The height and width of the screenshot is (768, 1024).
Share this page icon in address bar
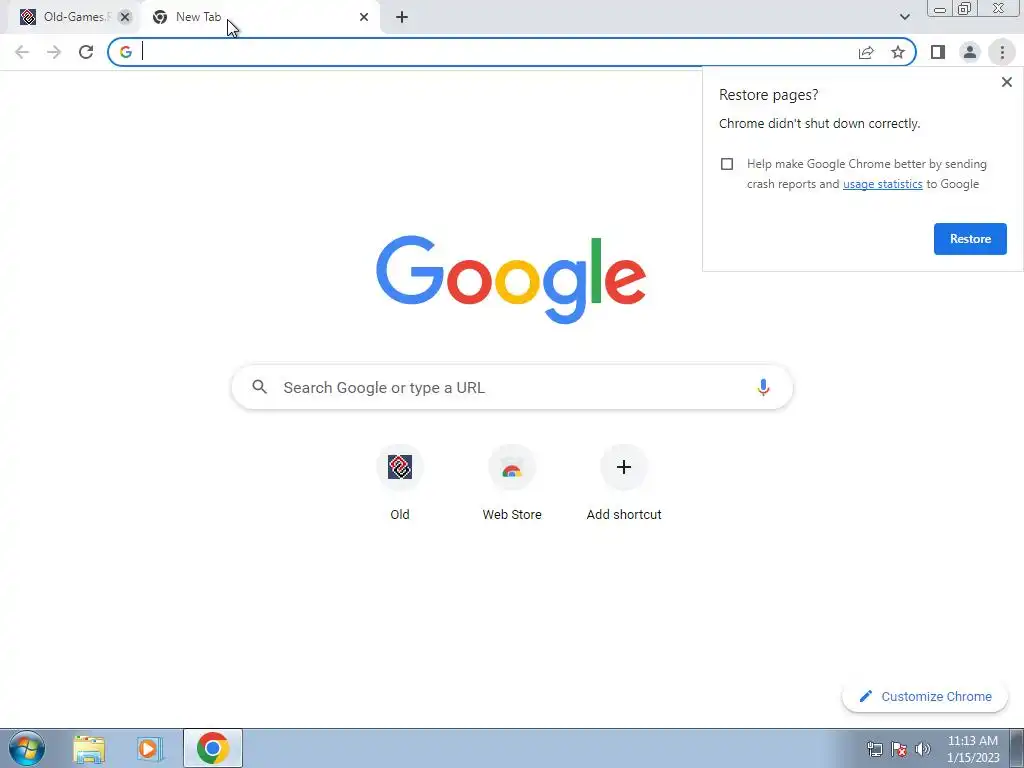(866, 52)
